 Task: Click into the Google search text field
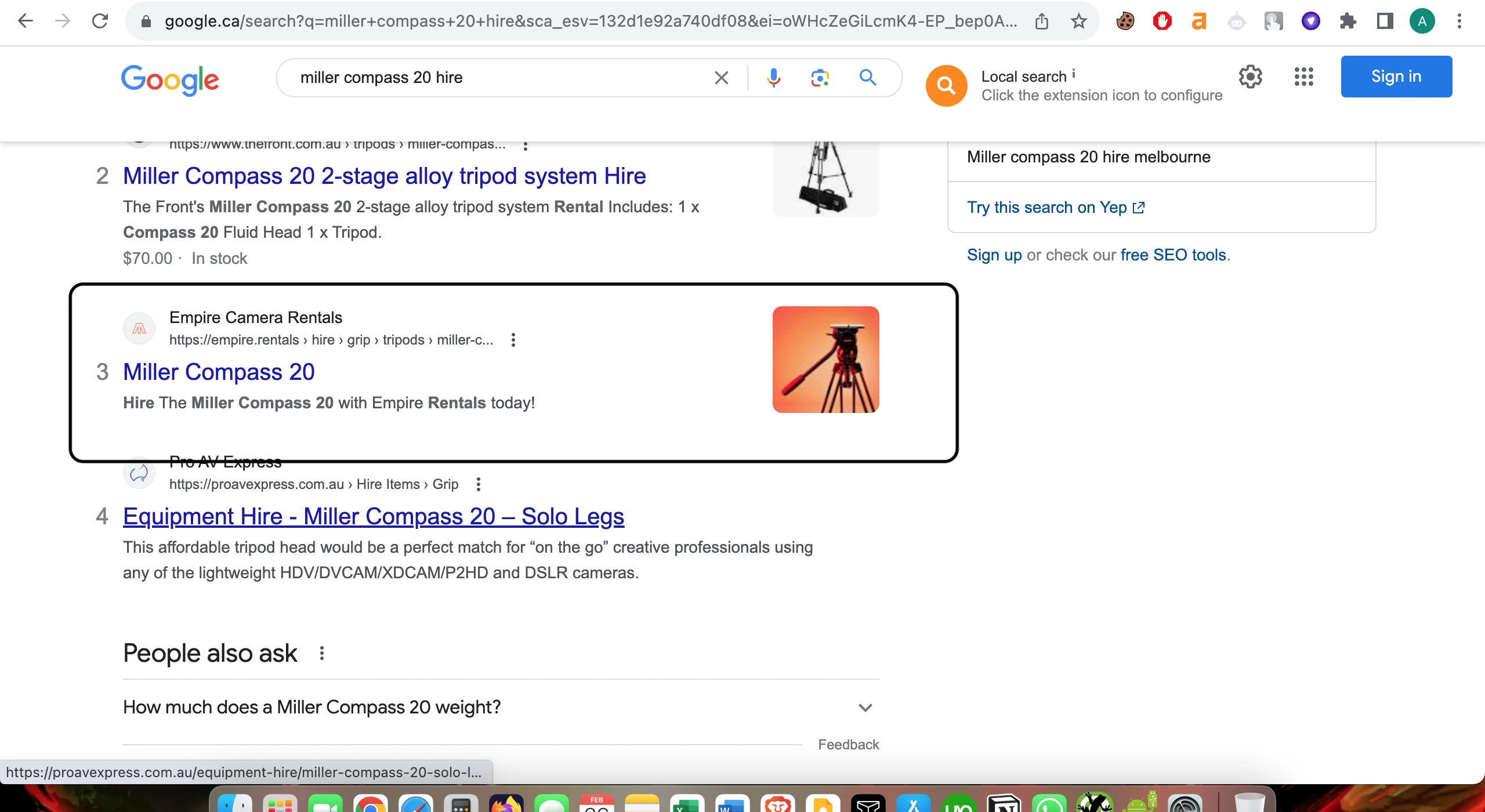[493, 78]
